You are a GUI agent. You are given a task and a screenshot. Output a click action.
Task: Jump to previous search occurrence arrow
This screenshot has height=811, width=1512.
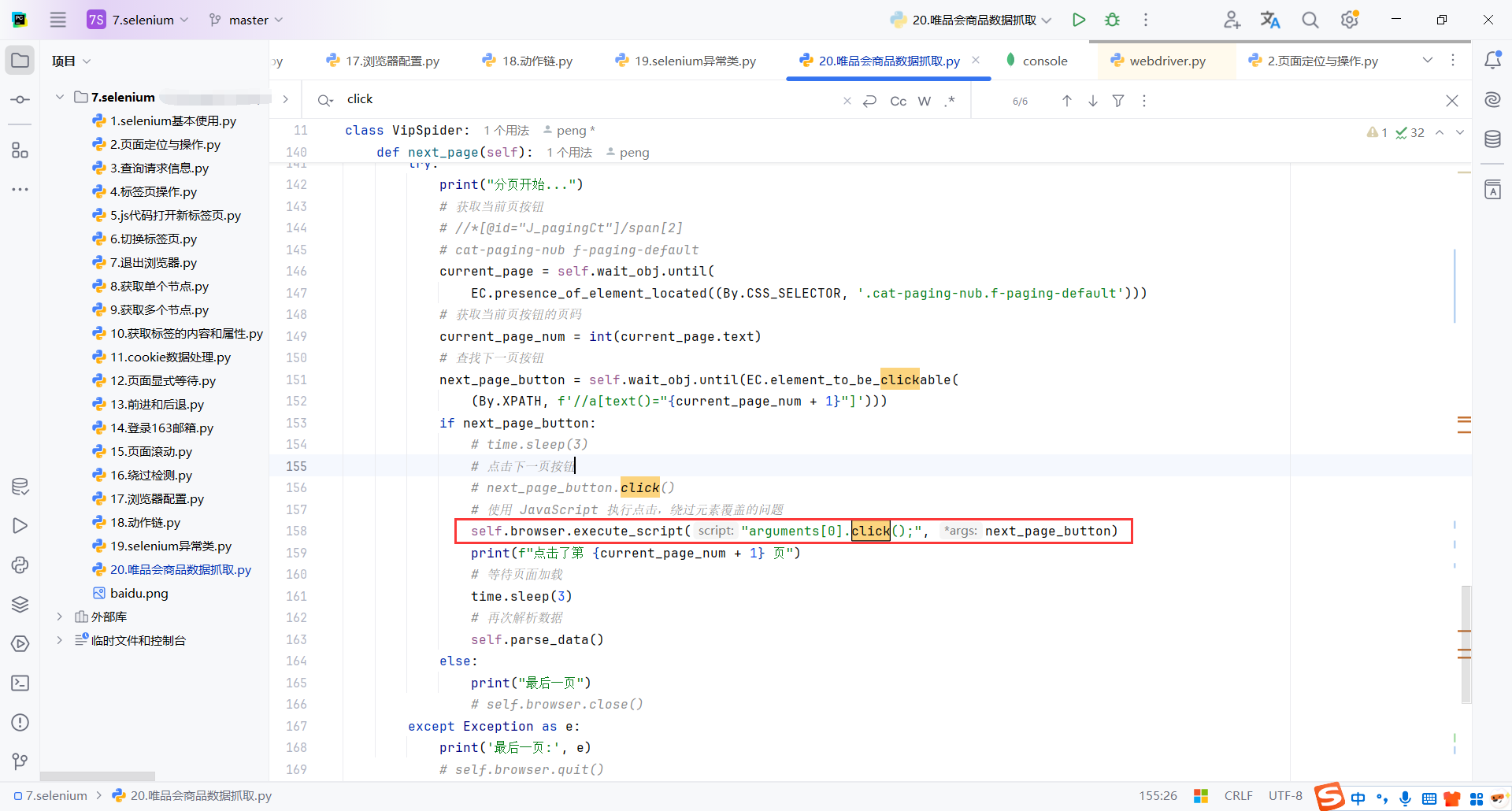click(1067, 101)
